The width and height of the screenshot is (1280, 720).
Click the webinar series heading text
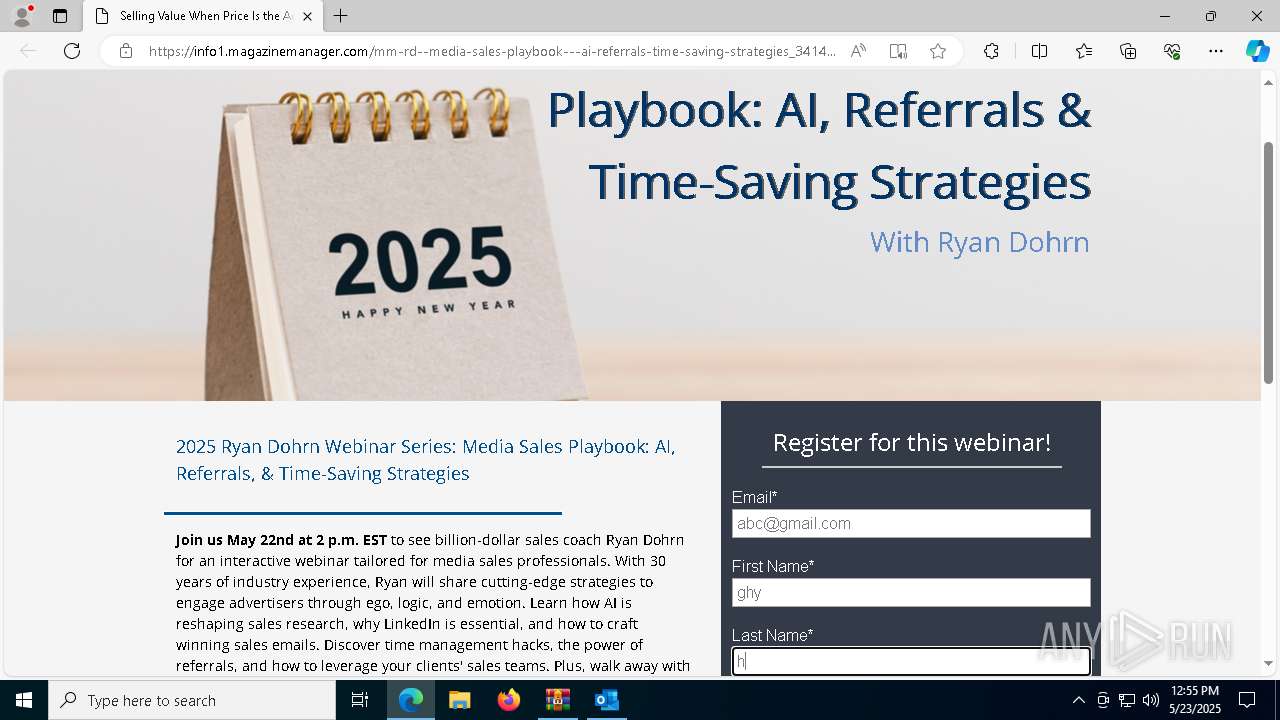[426, 460]
